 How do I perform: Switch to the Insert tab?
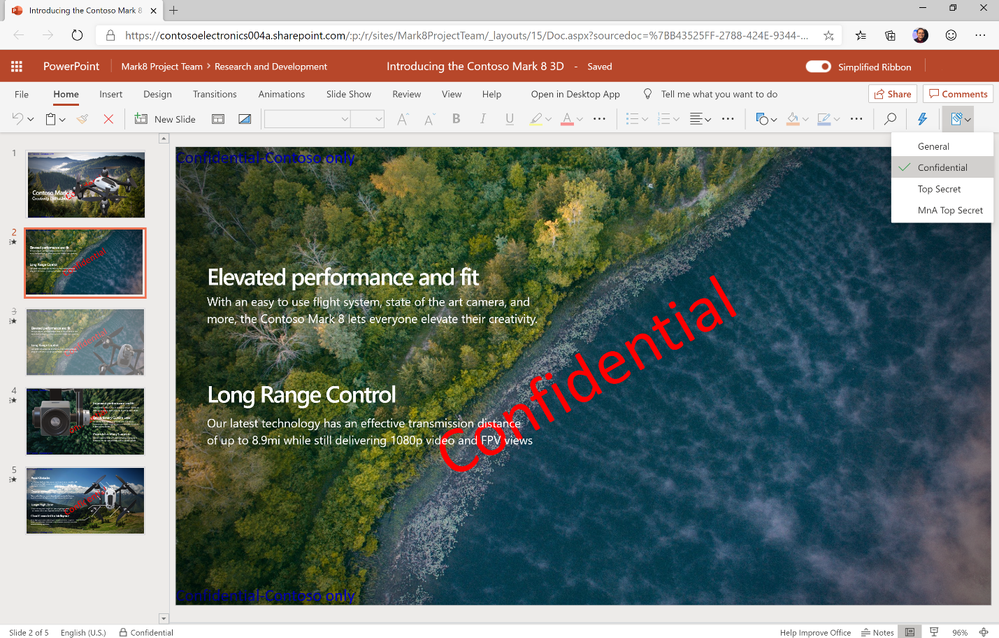[111, 94]
